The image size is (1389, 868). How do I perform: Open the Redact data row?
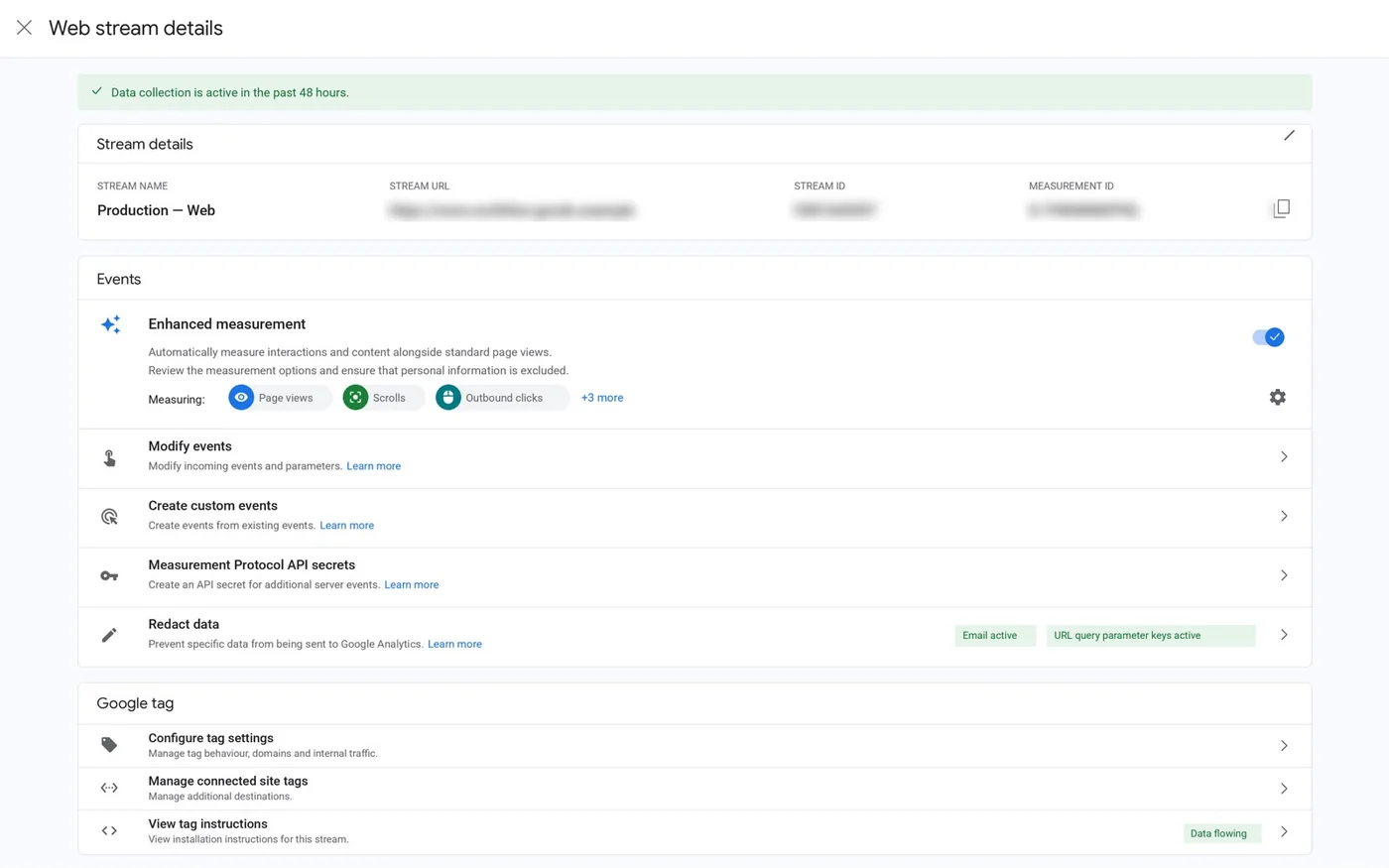[694, 637]
